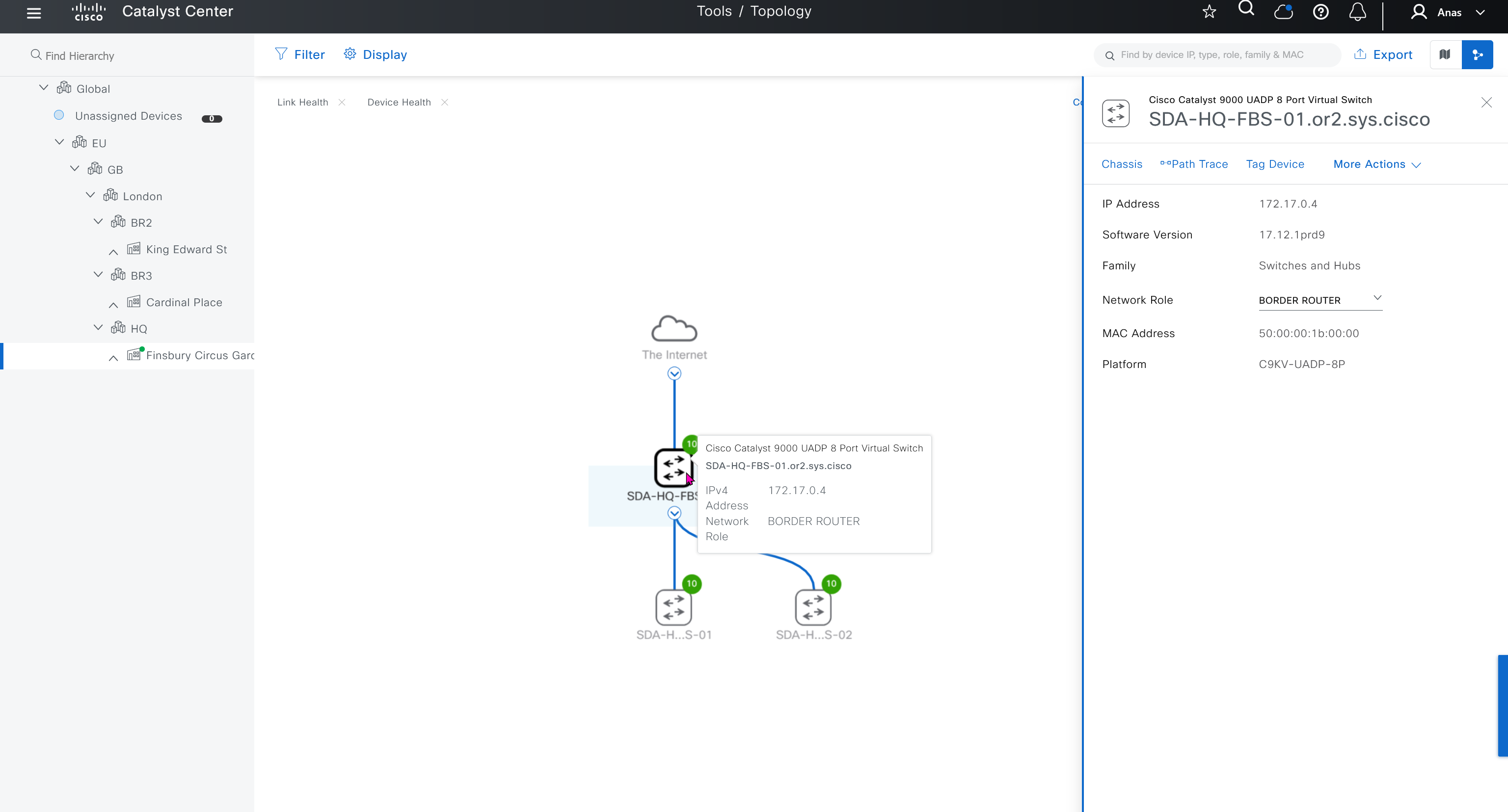Open the notifications bell
The width and height of the screenshot is (1508, 812).
click(x=1358, y=12)
